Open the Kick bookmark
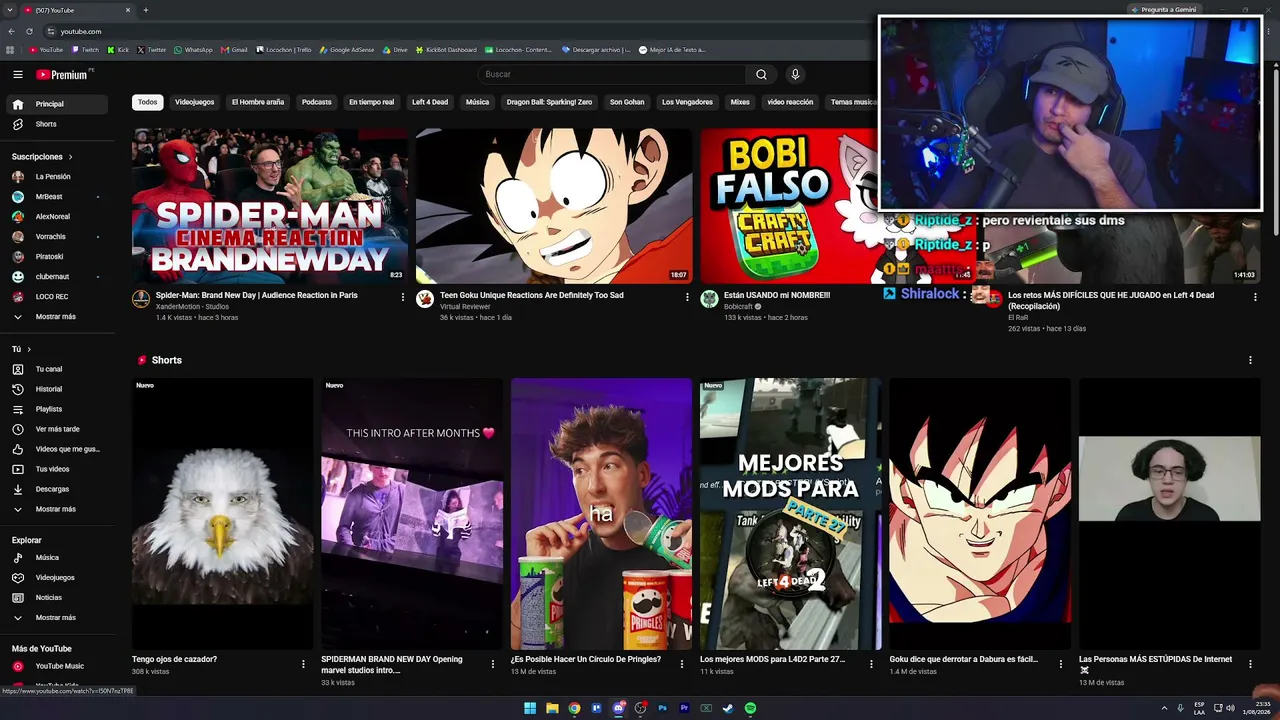1280x720 pixels. click(119, 50)
